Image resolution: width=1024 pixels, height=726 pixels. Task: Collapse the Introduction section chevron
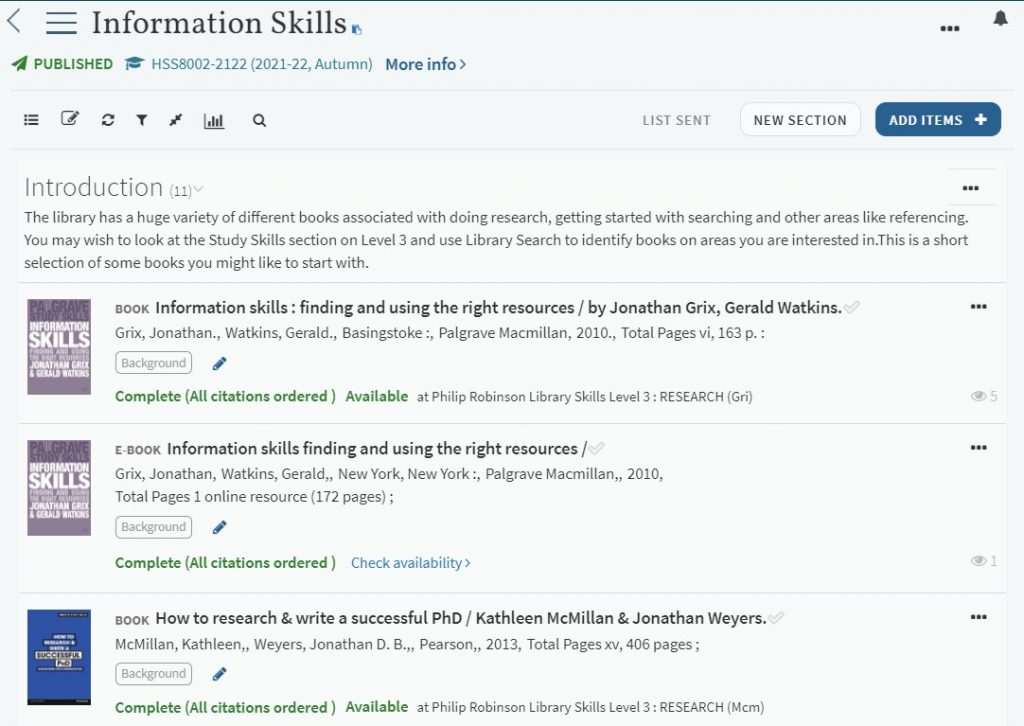198,189
